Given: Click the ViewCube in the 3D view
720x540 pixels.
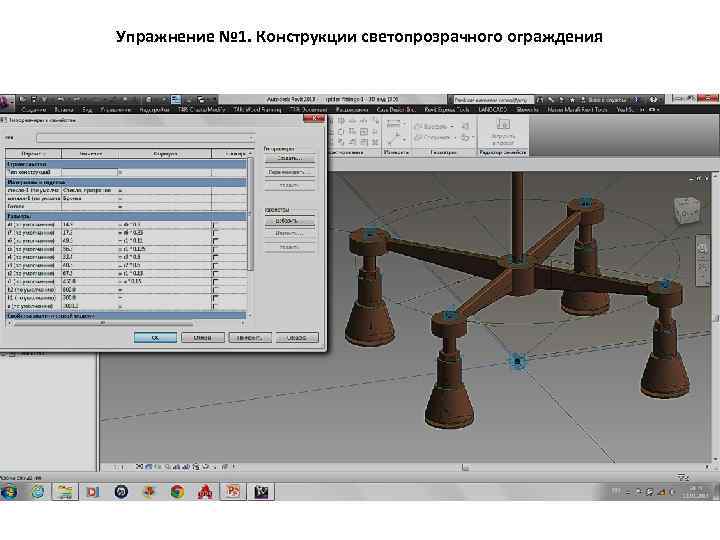Looking at the screenshot, I should (688, 210).
